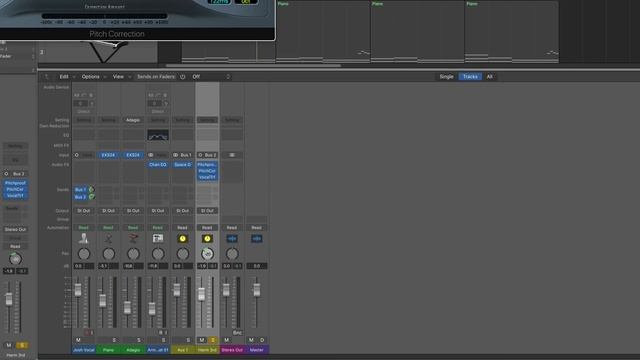Click the Josh Vocal volume fader
This screenshot has height=360, width=640.
[78, 289]
